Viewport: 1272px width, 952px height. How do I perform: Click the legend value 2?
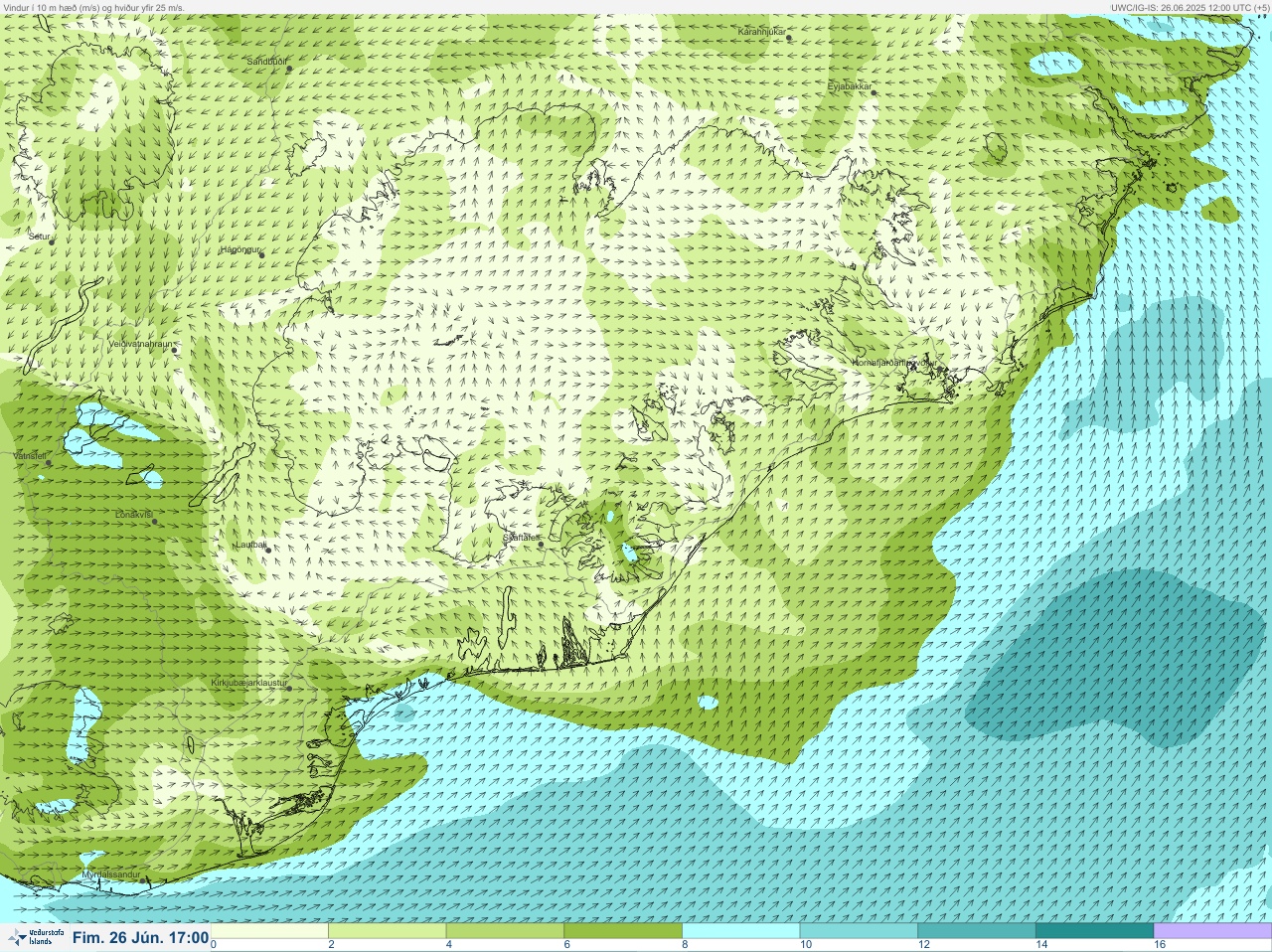(x=331, y=945)
